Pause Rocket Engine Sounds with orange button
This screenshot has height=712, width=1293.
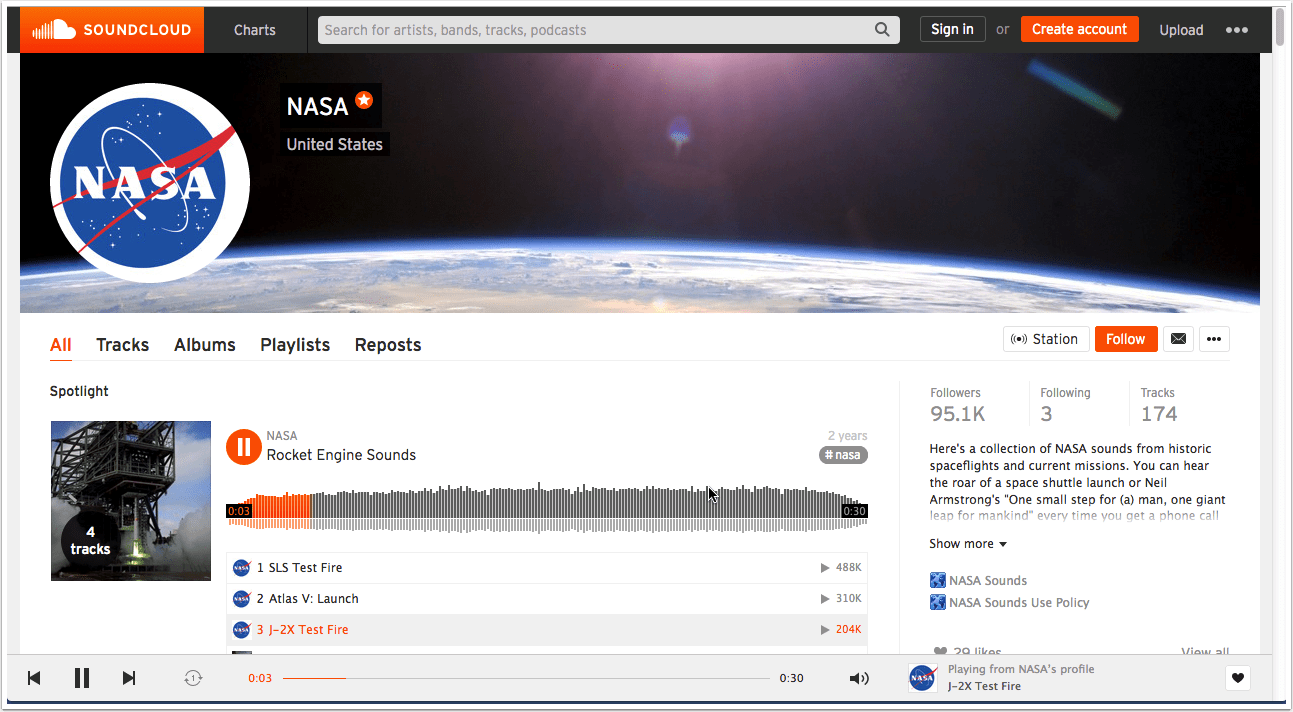point(243,446)
